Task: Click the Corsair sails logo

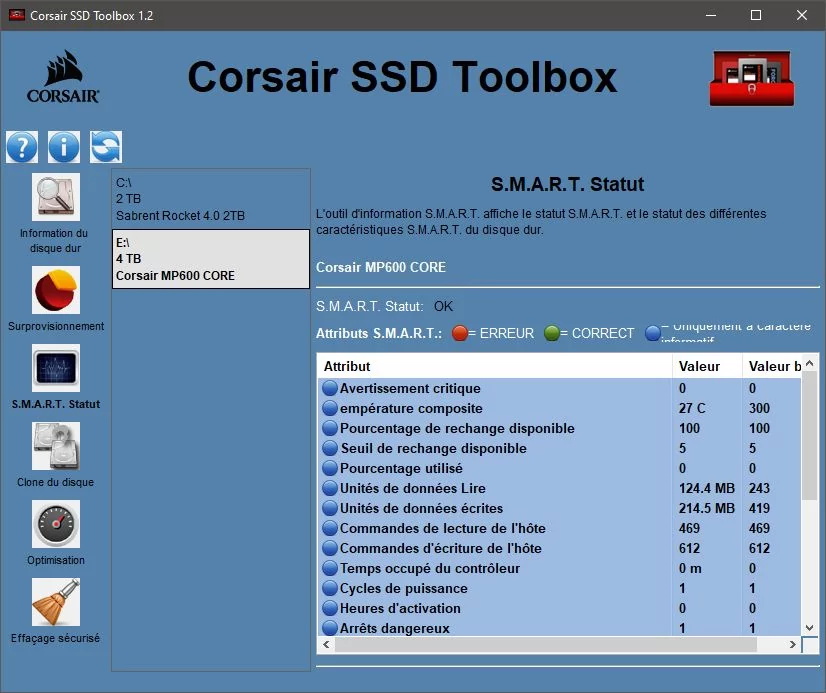Action: 63,77
